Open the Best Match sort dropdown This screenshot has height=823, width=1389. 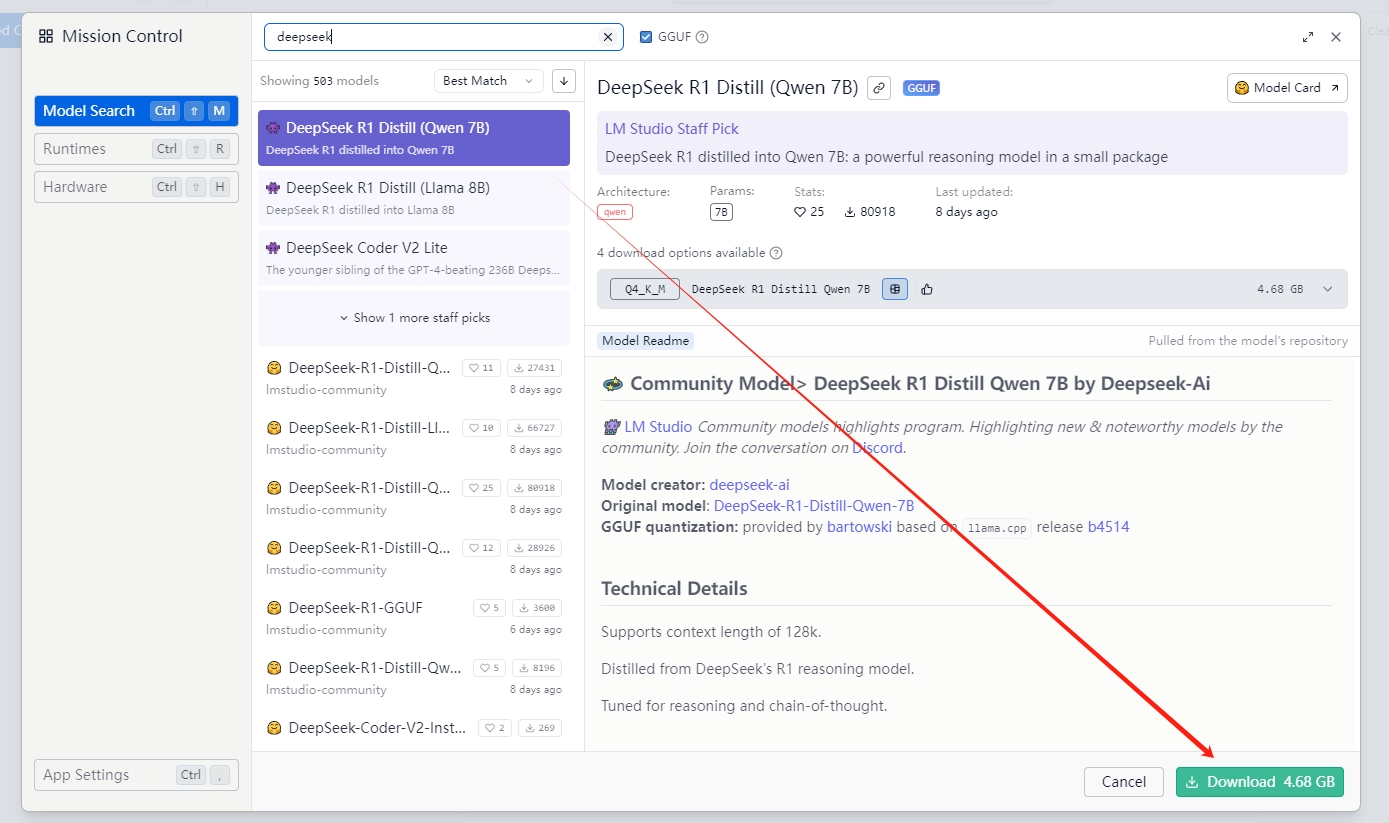pos(489,81)
